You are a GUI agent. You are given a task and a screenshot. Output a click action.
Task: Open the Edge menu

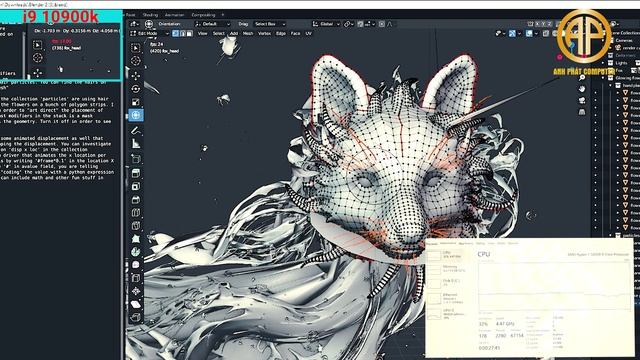[x=280, y=33]
